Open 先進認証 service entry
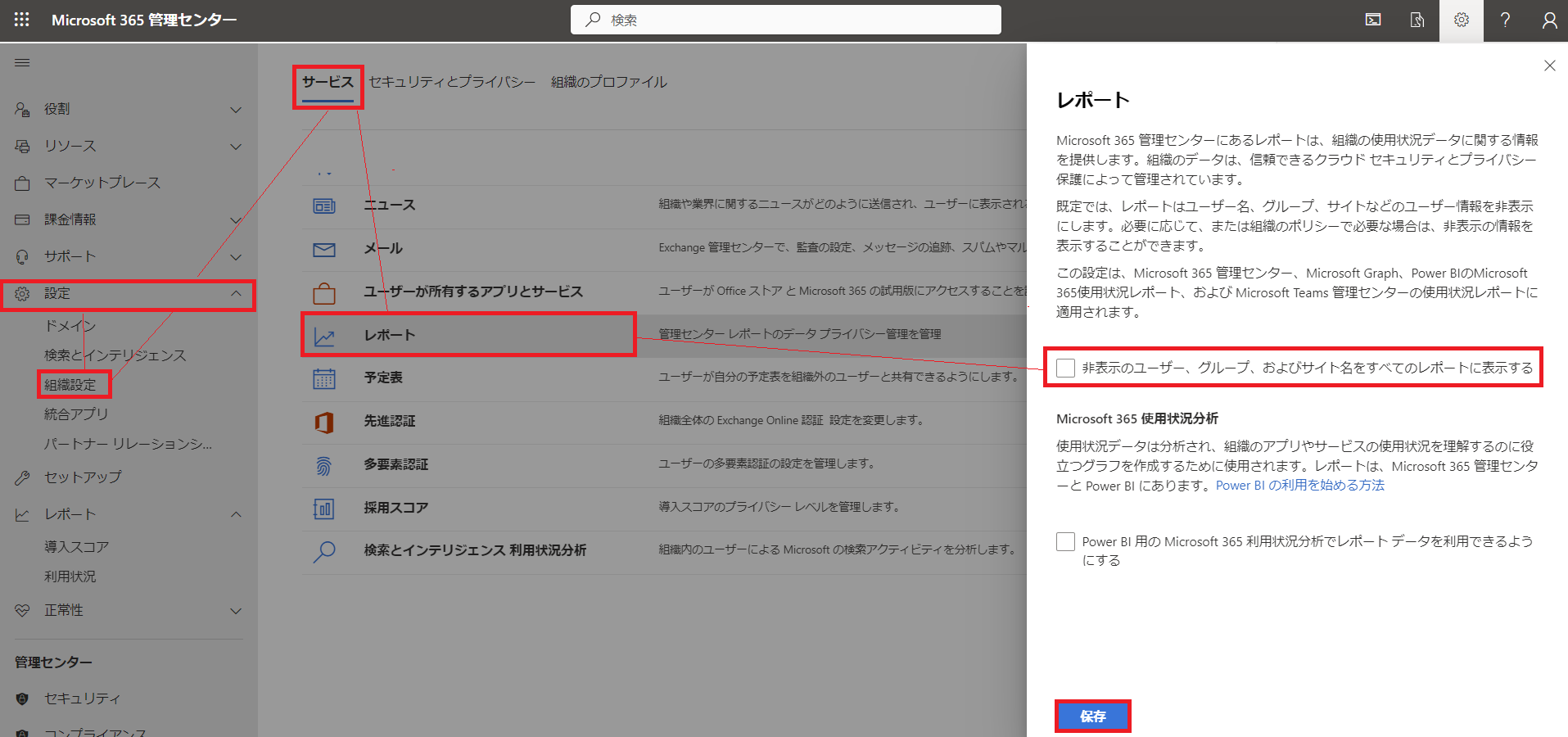This screenshot has width=1568, height=737. pyautogui.click(x=390, y=421)
